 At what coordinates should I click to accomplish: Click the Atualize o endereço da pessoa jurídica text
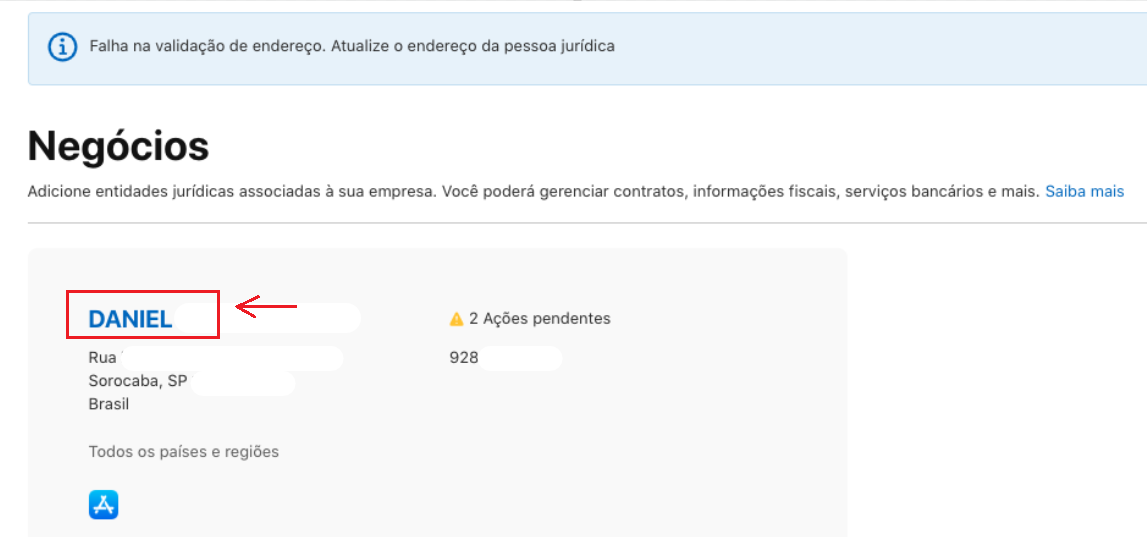click(x=473, y=46)
